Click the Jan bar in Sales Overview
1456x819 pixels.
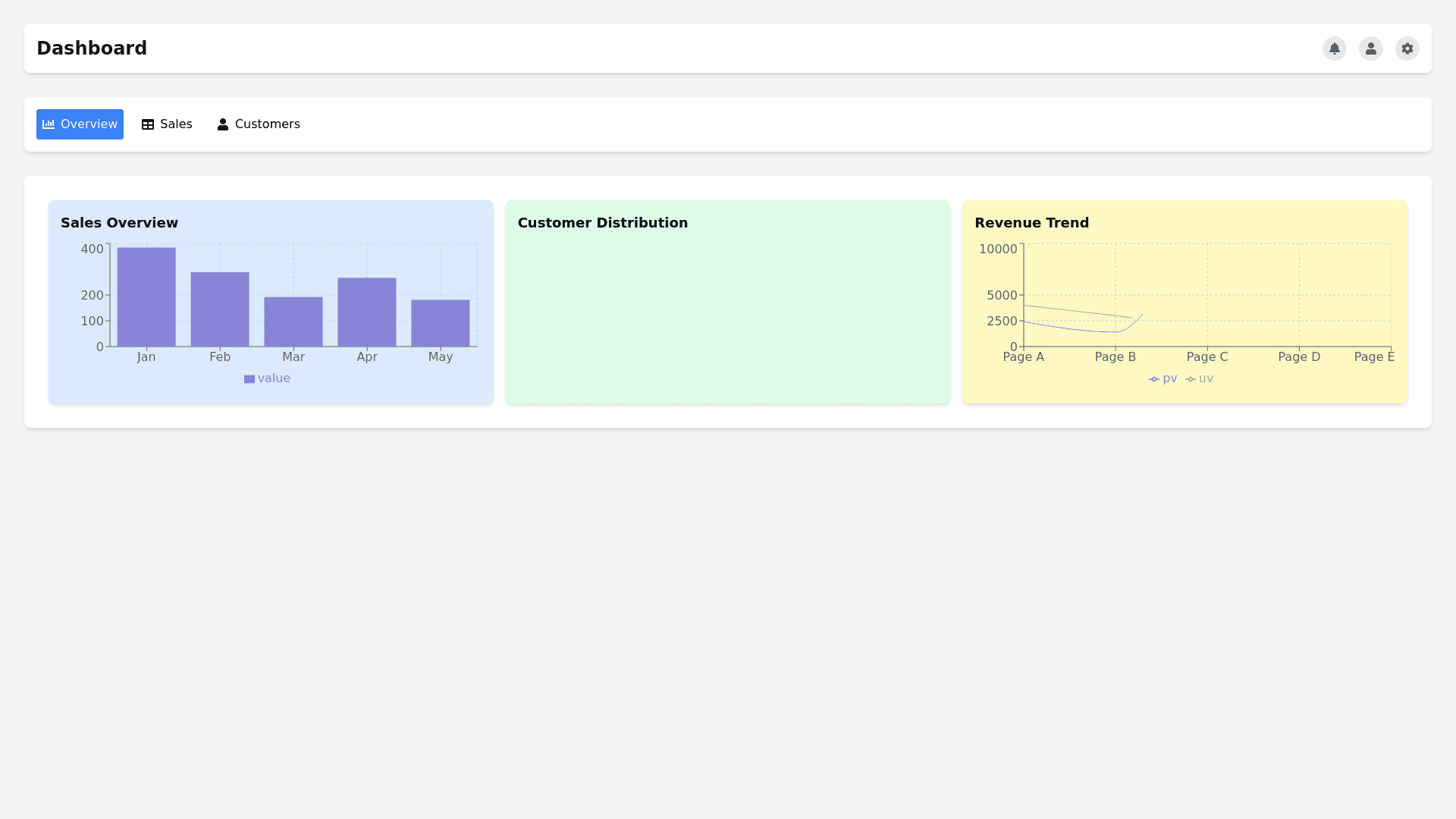[146, 297]
